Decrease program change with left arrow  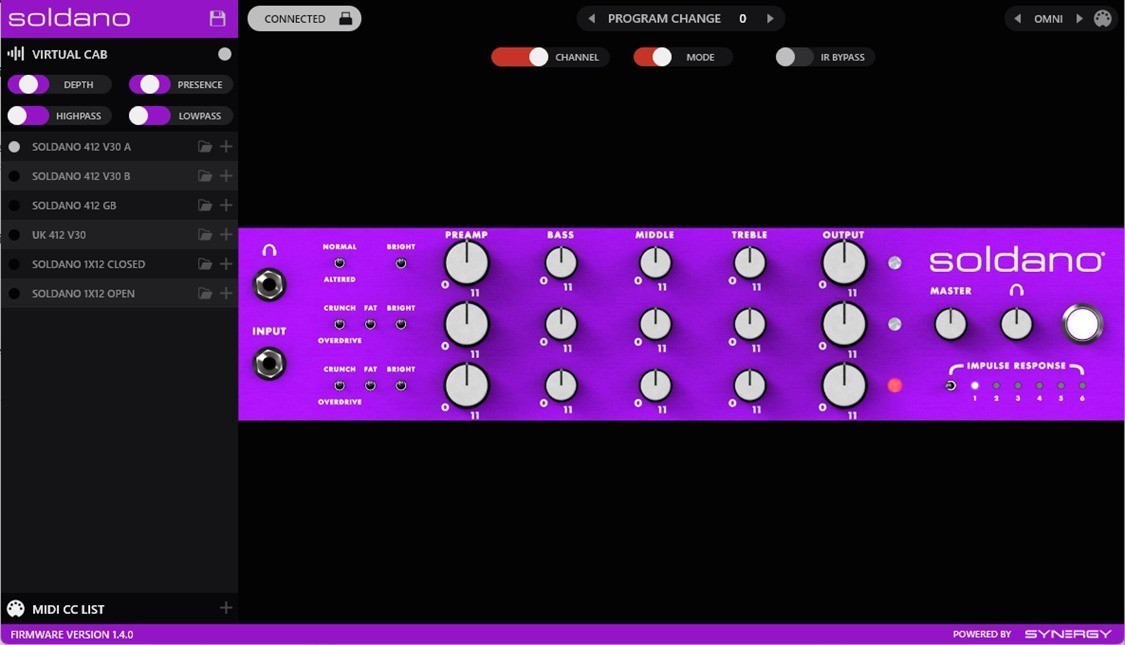coord(591,18)
